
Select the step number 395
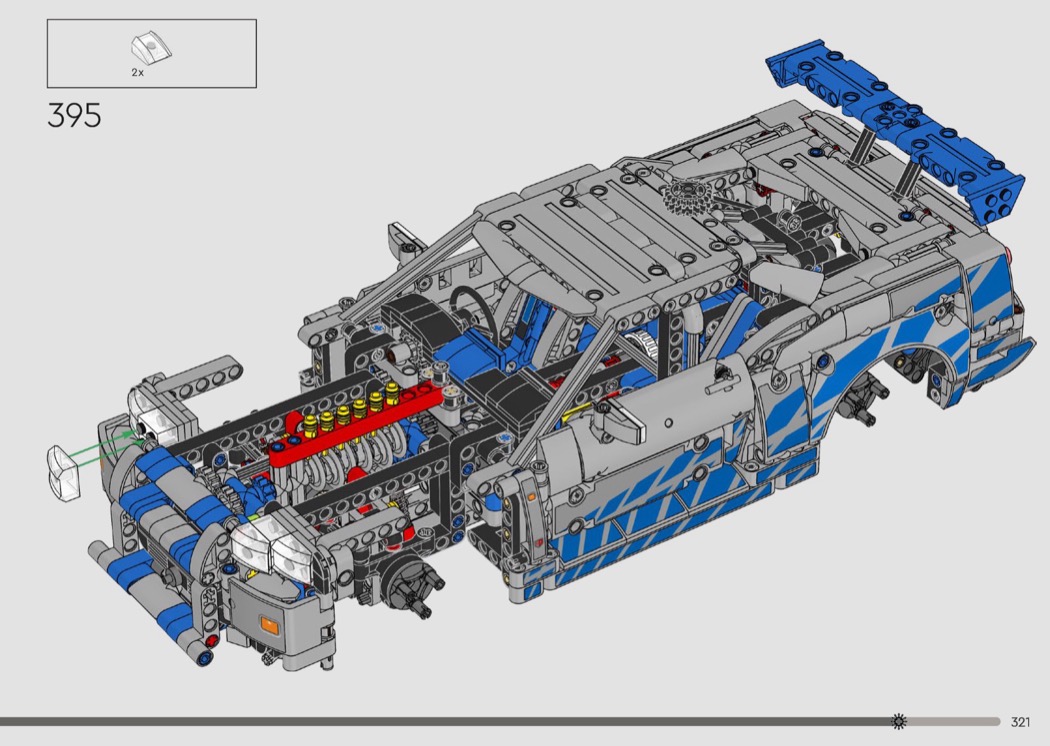(x=74, y=116)
